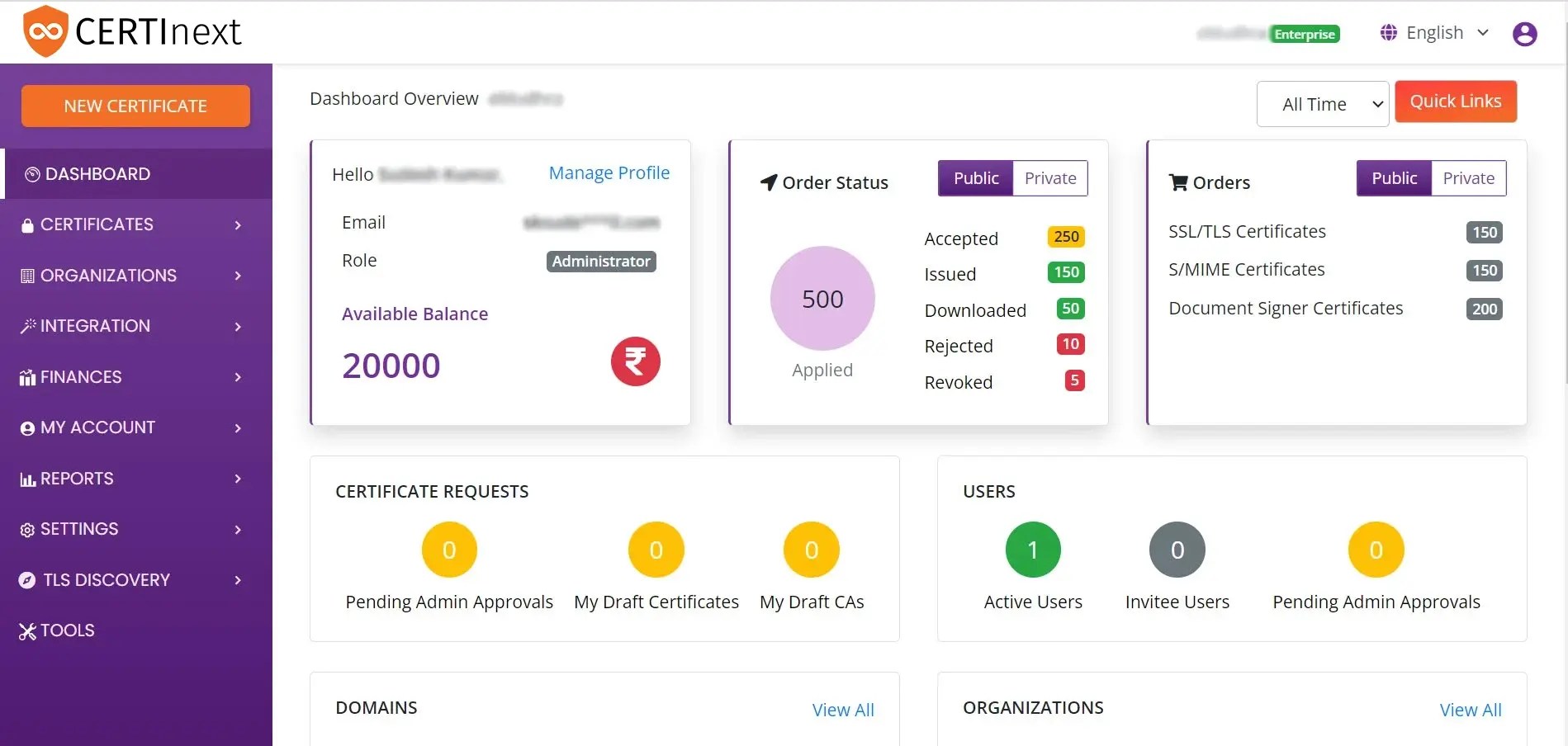Open the SETTINGS sidebar menu
The image size is (1568, 746).
tap(136, 529)
